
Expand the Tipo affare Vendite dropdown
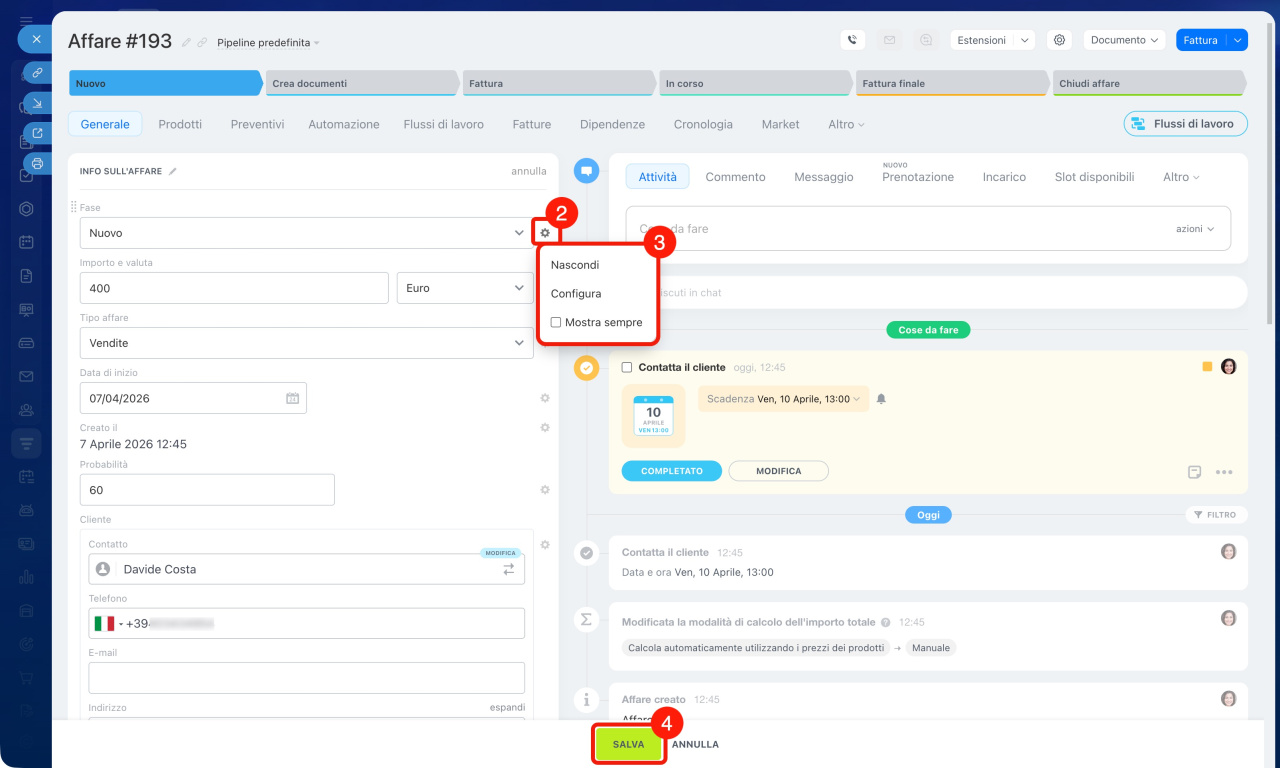coord(306,343)
